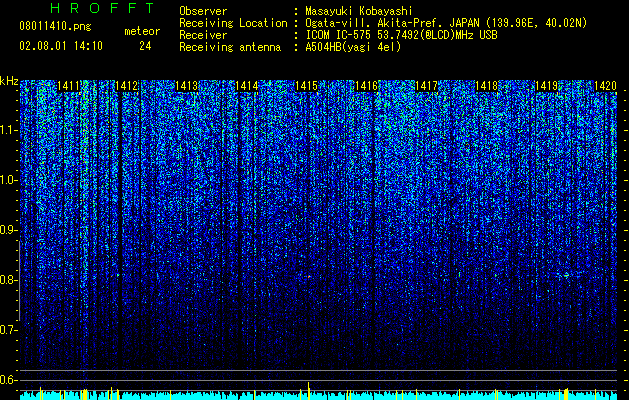The width and height of the screenshot is (629, 400).
Task: Click the 1417 time marker
Action: click(426, 86)
